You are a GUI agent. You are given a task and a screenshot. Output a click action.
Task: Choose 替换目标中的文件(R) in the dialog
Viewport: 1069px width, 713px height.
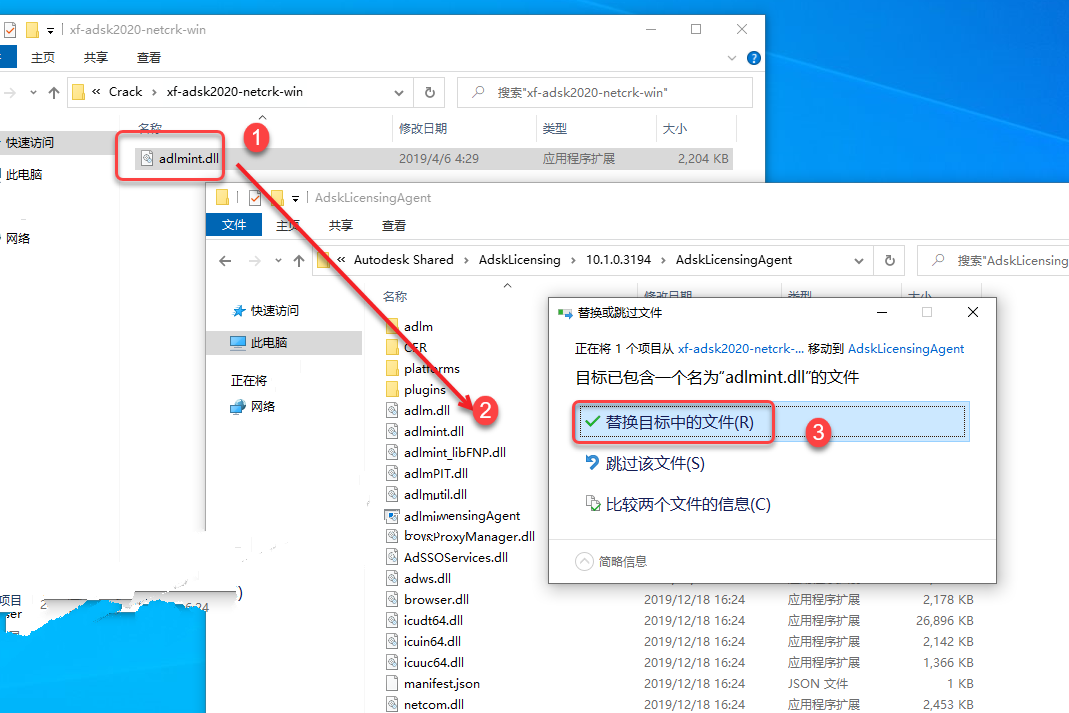[x=771, y=422]
